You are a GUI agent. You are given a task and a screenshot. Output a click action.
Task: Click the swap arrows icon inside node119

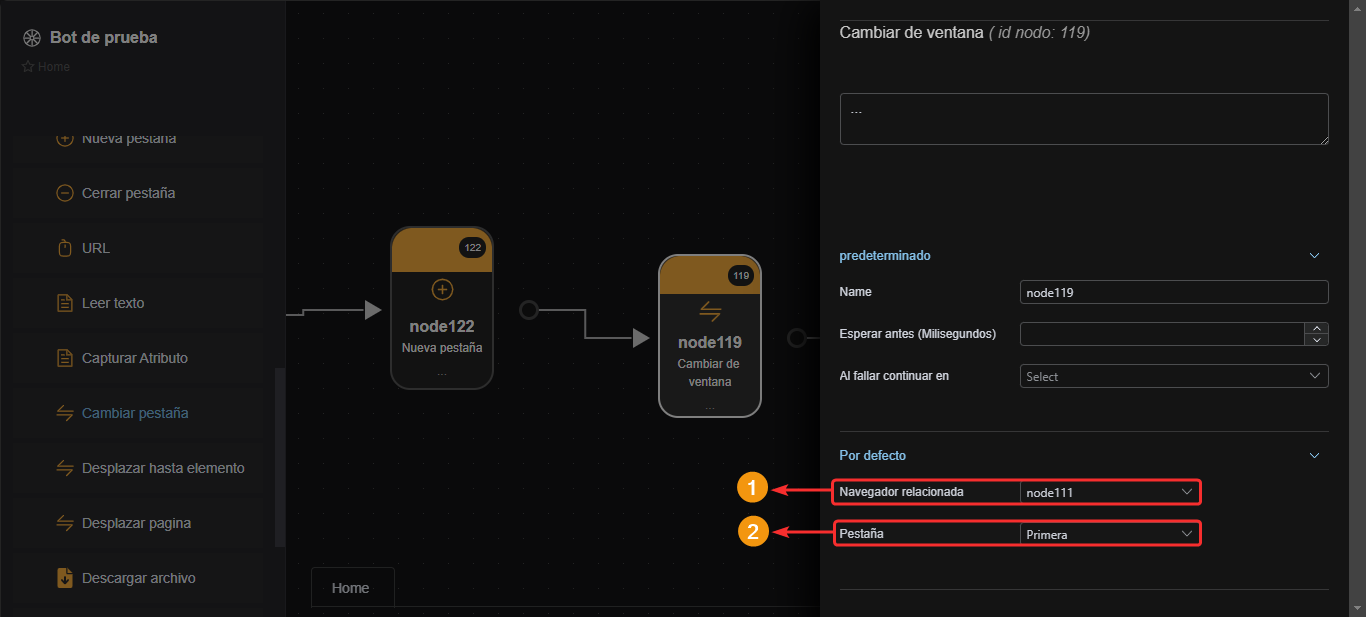pos(710,311)
